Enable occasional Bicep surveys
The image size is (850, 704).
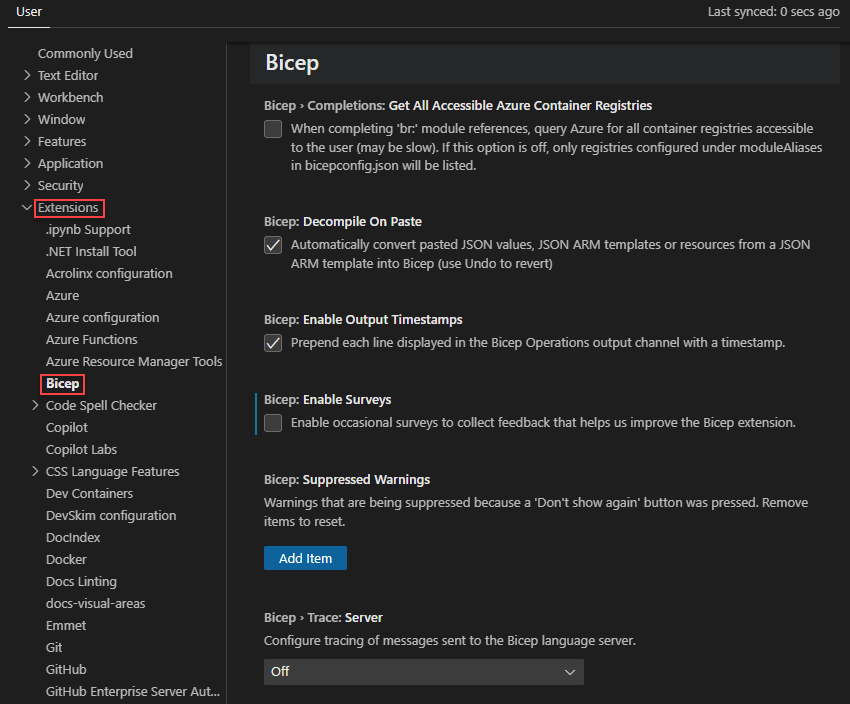(x=273, y=423)
